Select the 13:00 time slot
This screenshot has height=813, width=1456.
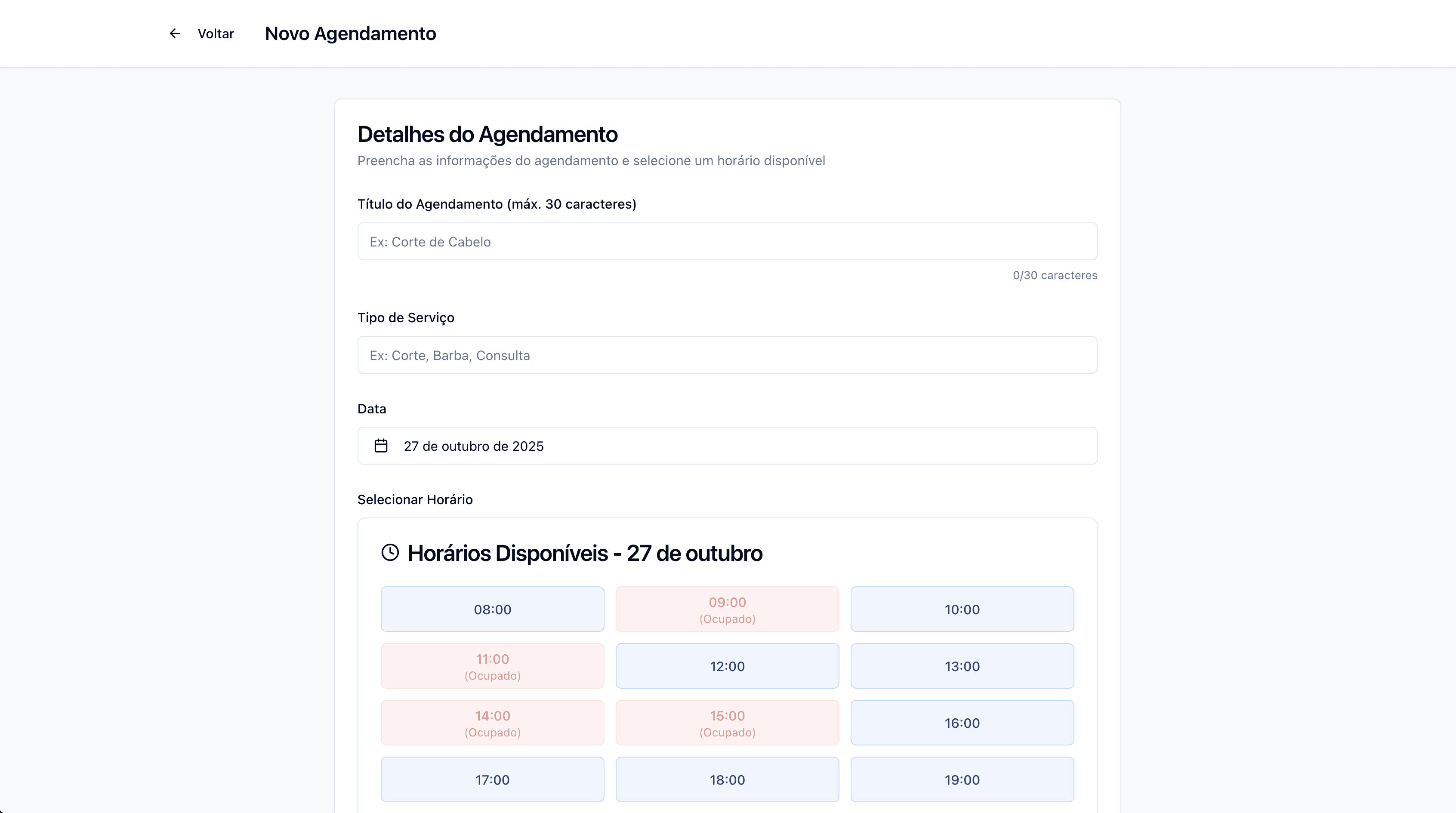tap(962, 666)
